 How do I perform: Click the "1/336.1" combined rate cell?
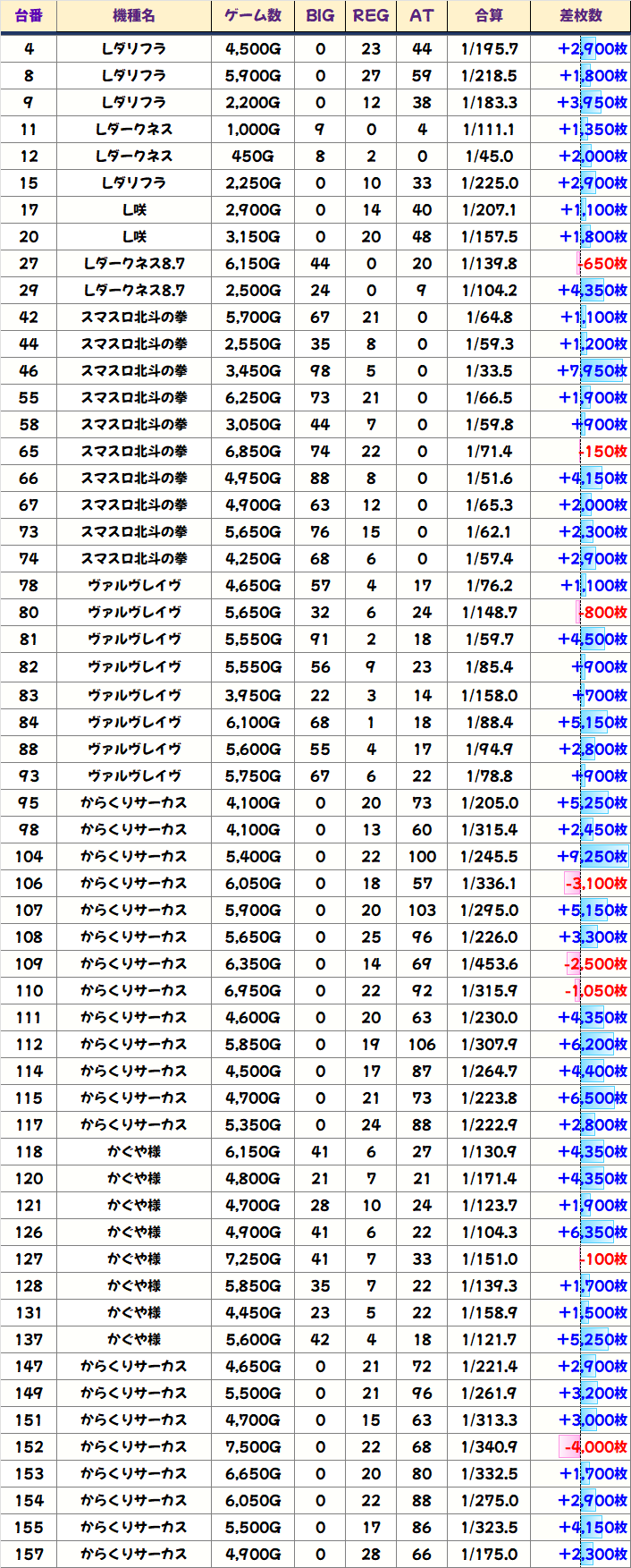(x=489, y=884)
